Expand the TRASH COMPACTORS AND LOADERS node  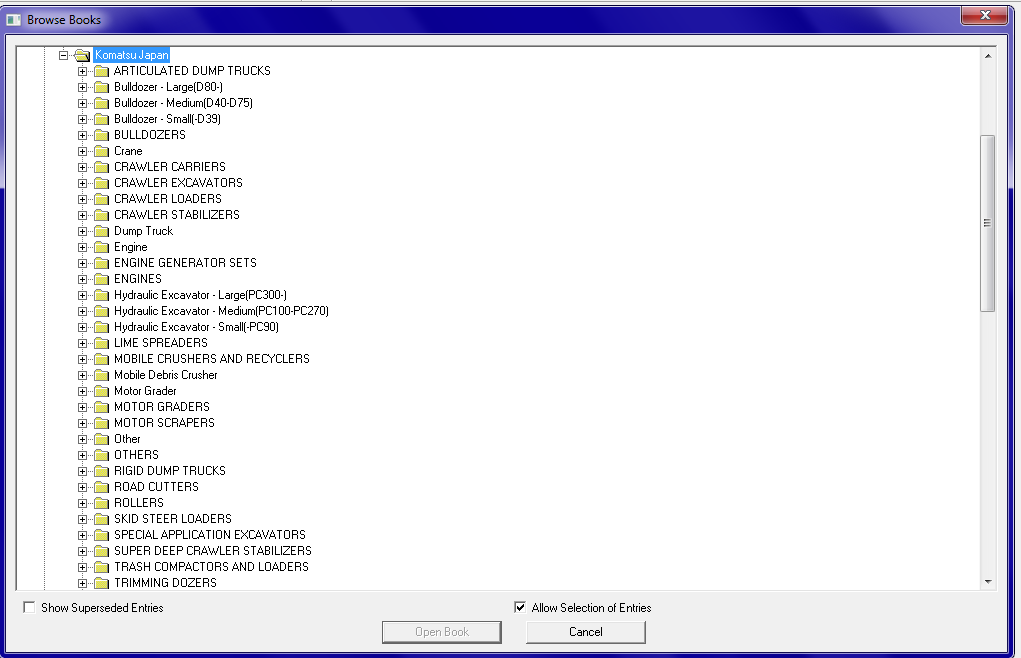pyautogui.click(x=82, y=568)
